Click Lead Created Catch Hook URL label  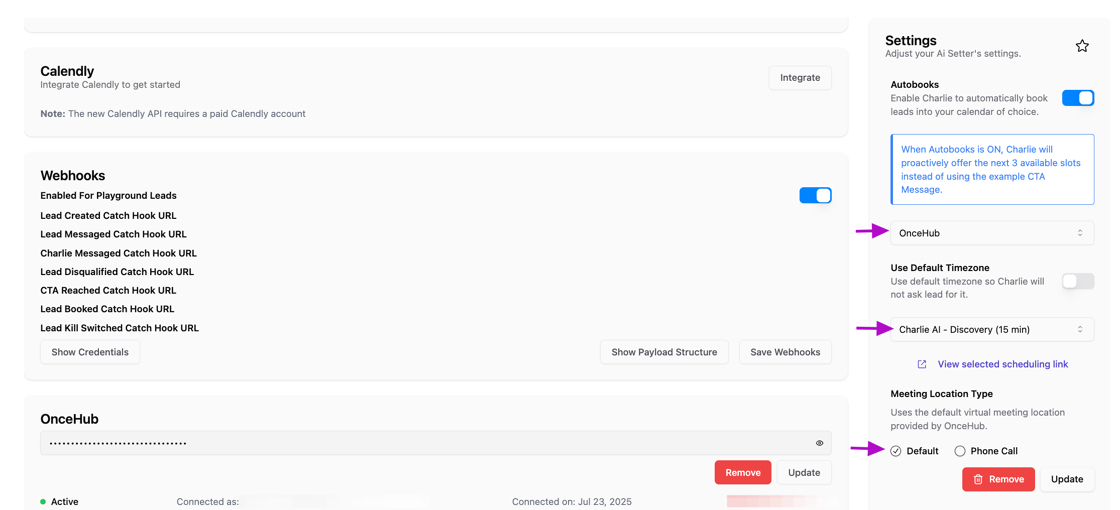coord(109,215)
